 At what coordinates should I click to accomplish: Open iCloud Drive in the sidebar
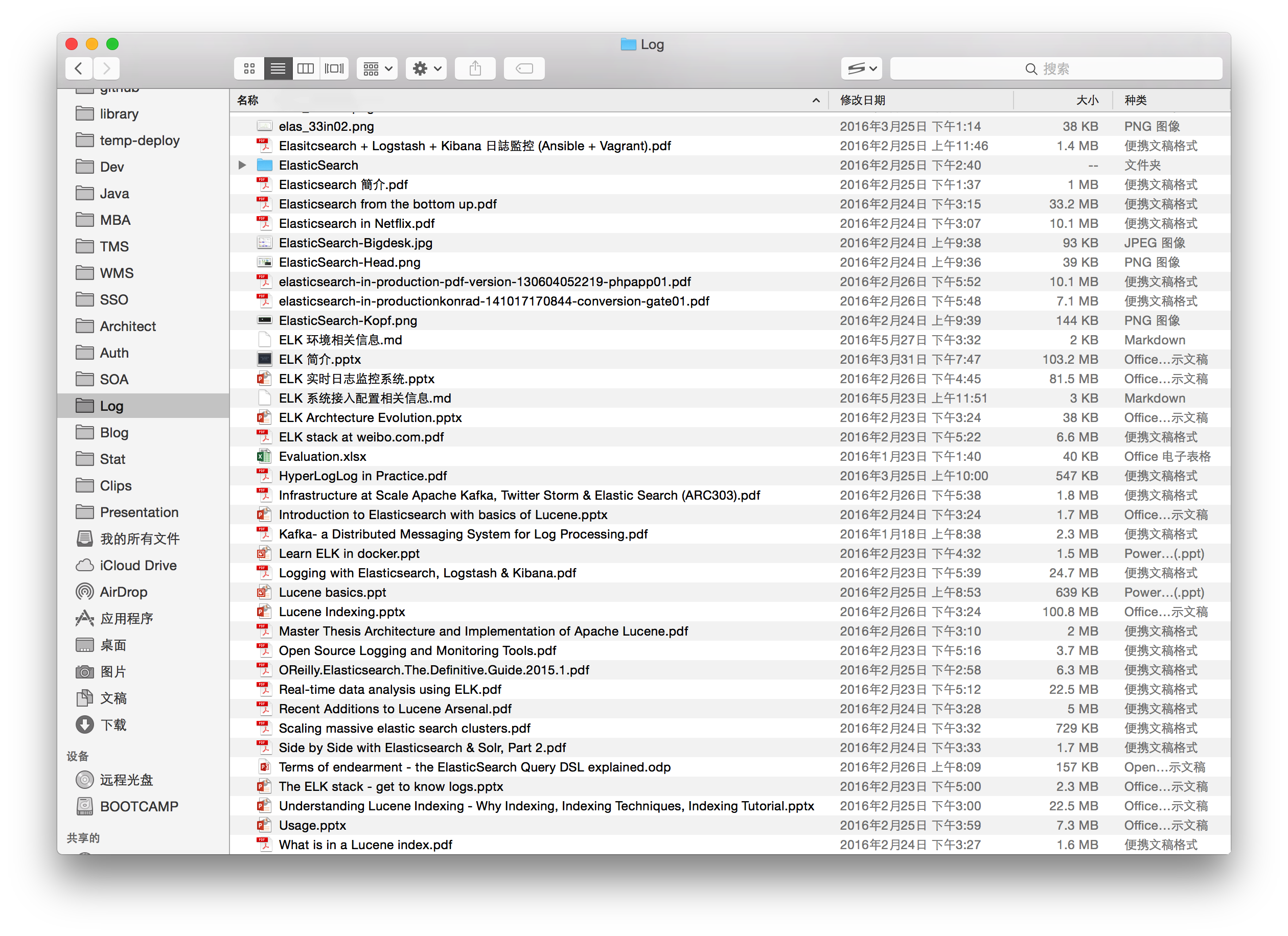[x=138, y=566]
